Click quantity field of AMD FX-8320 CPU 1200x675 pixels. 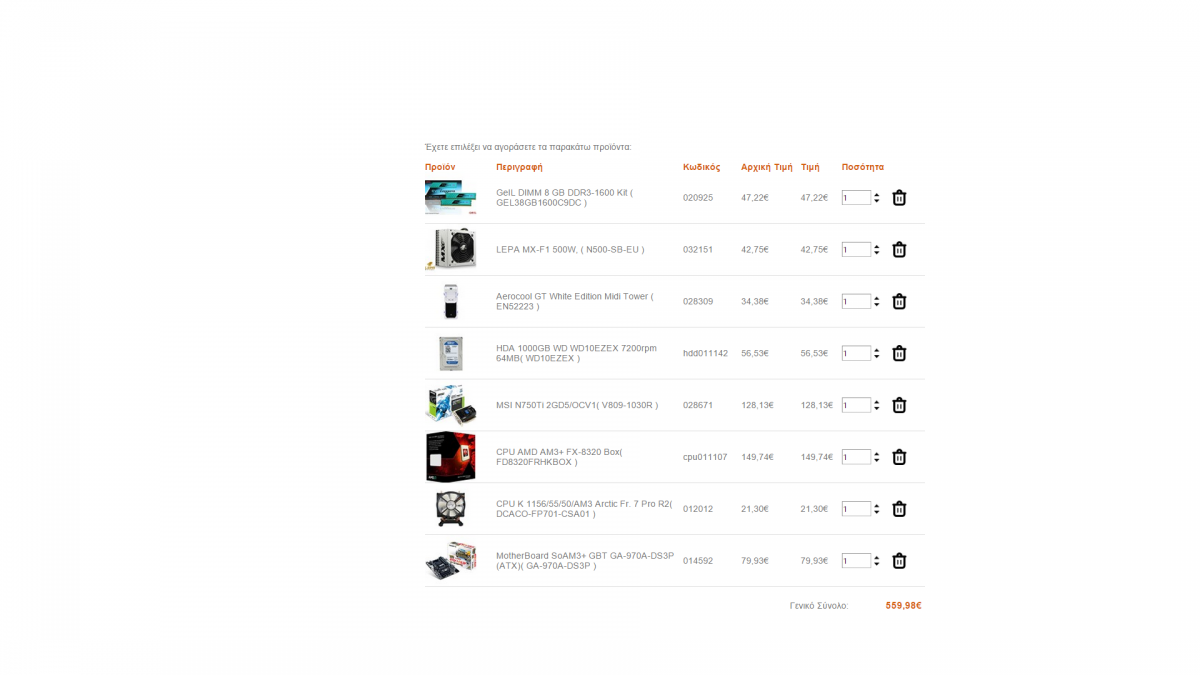coord(856,457)
